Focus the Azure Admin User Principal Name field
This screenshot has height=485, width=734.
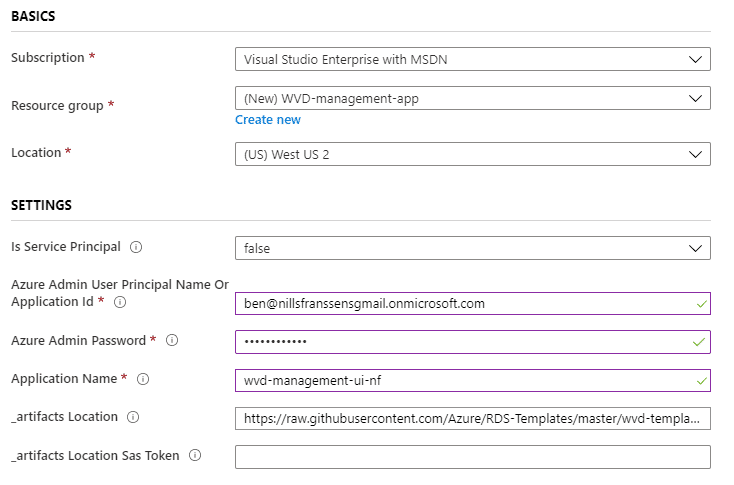[x=473, y=304]
